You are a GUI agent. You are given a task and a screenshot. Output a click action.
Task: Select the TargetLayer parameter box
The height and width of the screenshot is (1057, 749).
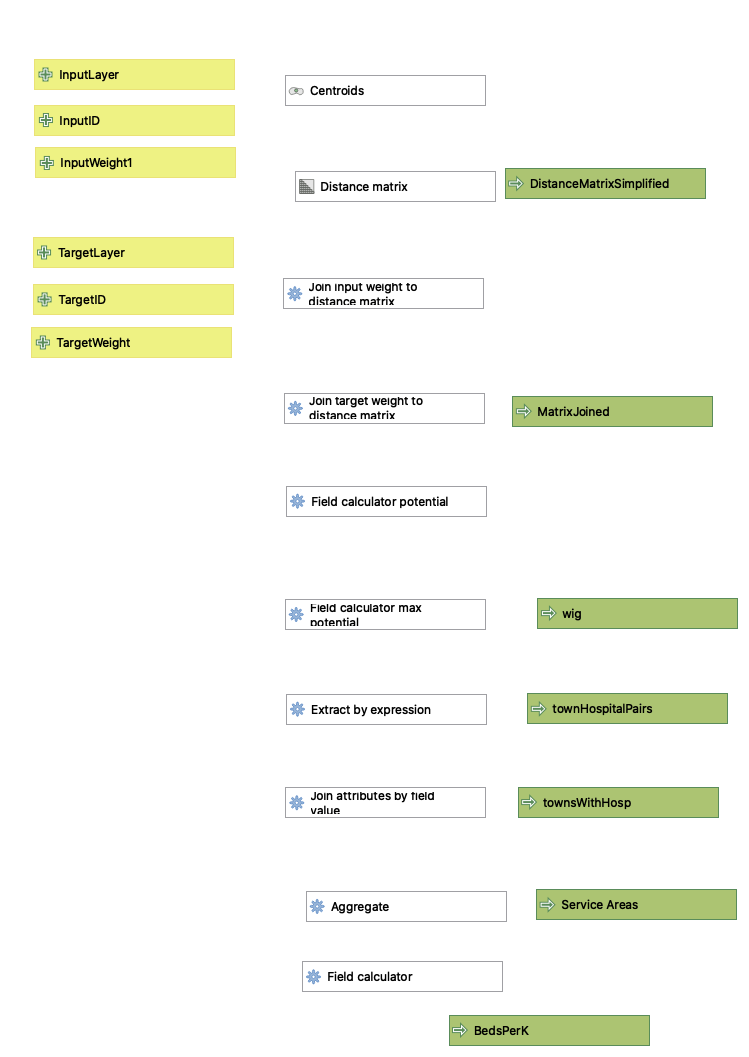coord(133,253)
